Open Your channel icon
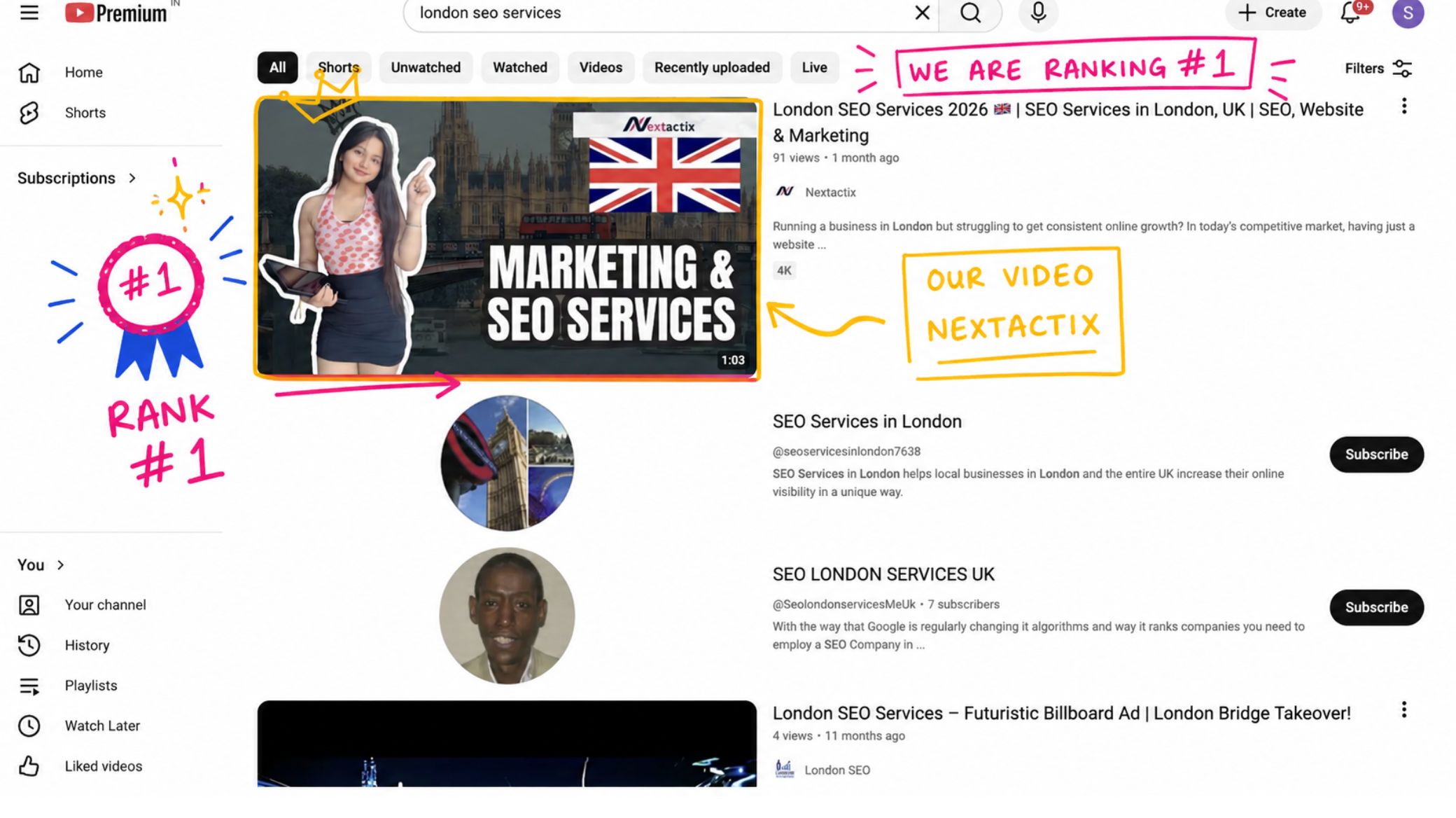Screen dimensions: 1456x818 [x=29, y=605]
